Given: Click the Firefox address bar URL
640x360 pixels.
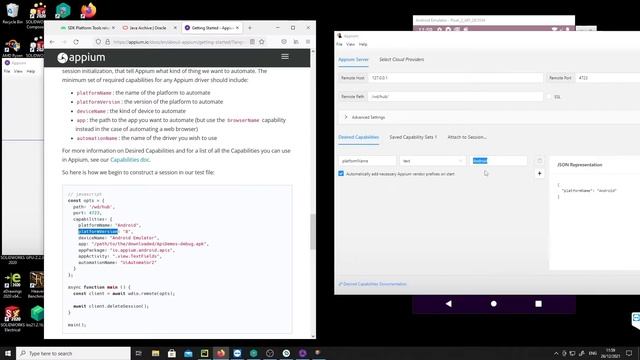Looking at the screenshot, I should 178,42.
